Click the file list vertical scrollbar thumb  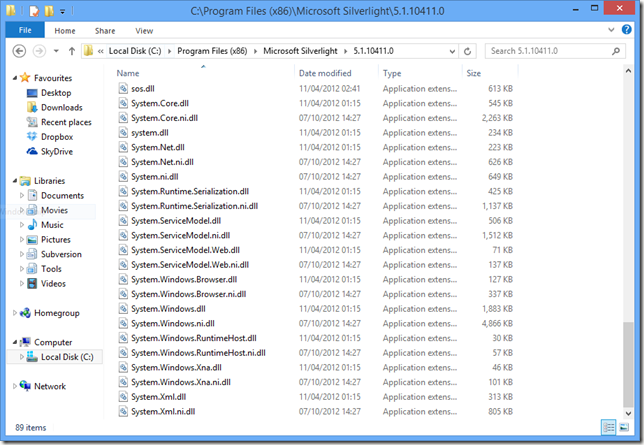(628, 364)
